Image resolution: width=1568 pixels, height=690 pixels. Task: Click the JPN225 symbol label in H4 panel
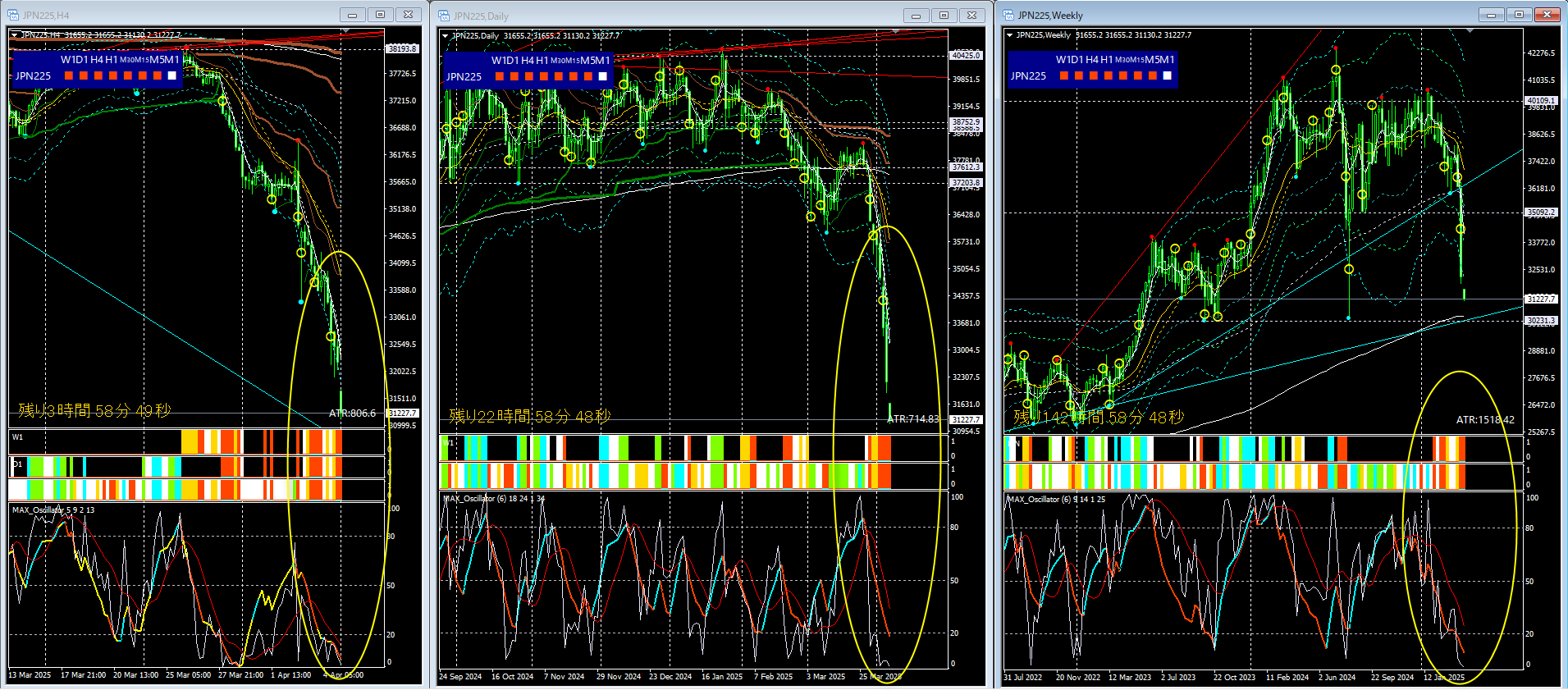coord(34,76)
